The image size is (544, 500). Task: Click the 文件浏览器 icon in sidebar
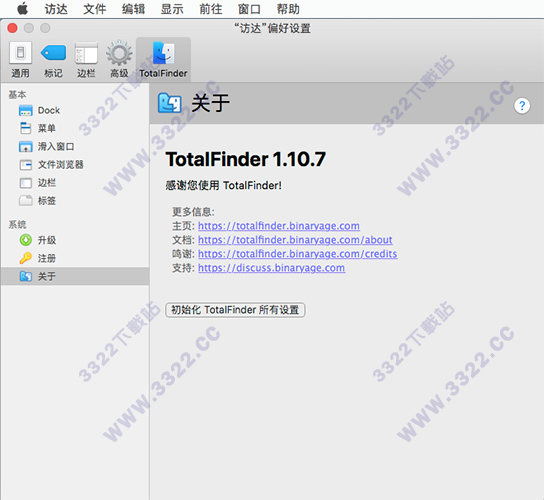click(x=26, y=164)
